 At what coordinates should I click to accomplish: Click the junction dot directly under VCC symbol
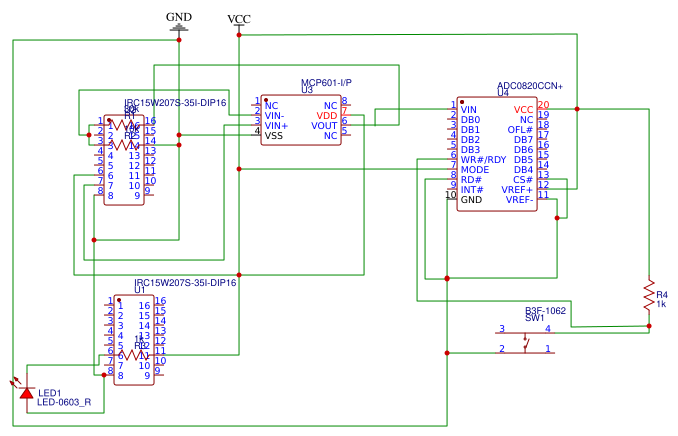(x=239, y=35)
